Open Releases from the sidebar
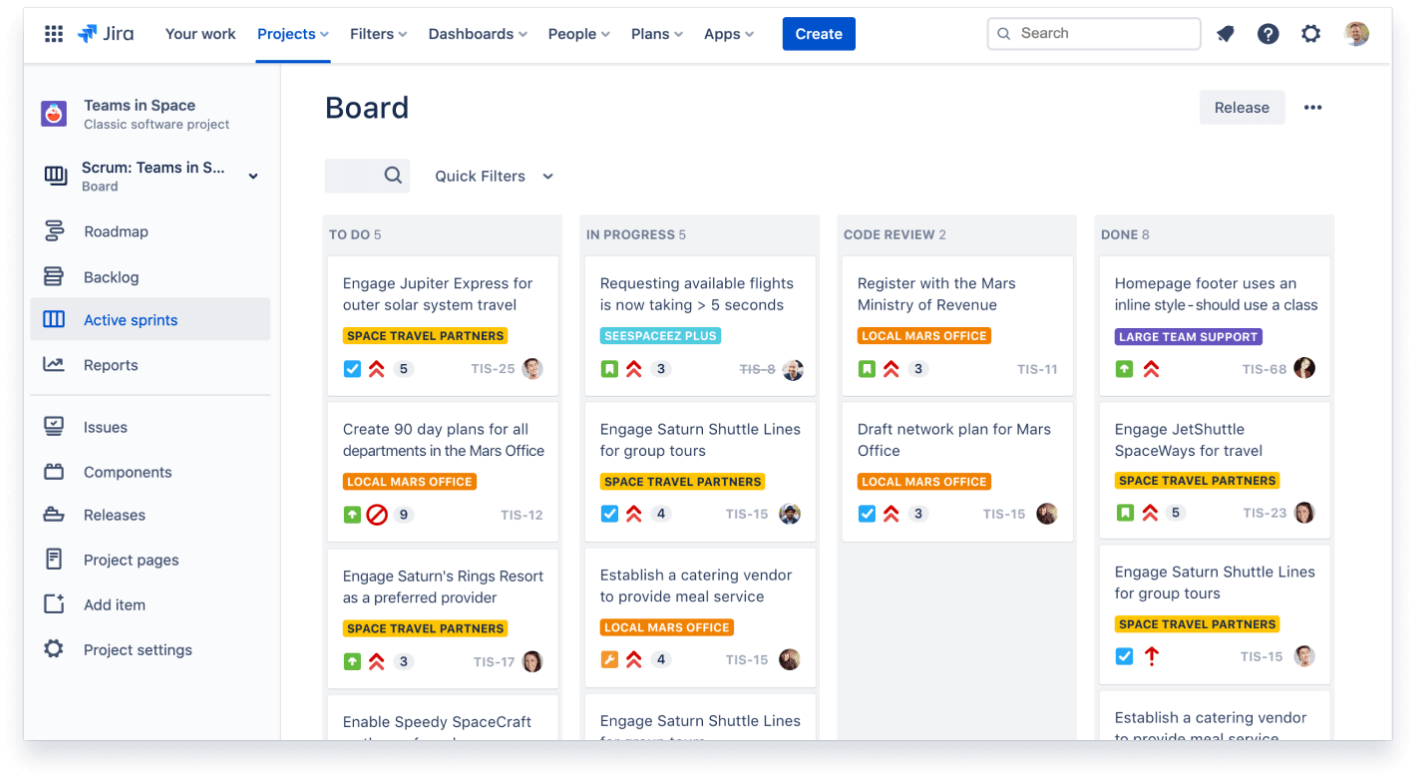Image resolution: width=1416 pixels, height=780 pixels. (x=113, y=514)
